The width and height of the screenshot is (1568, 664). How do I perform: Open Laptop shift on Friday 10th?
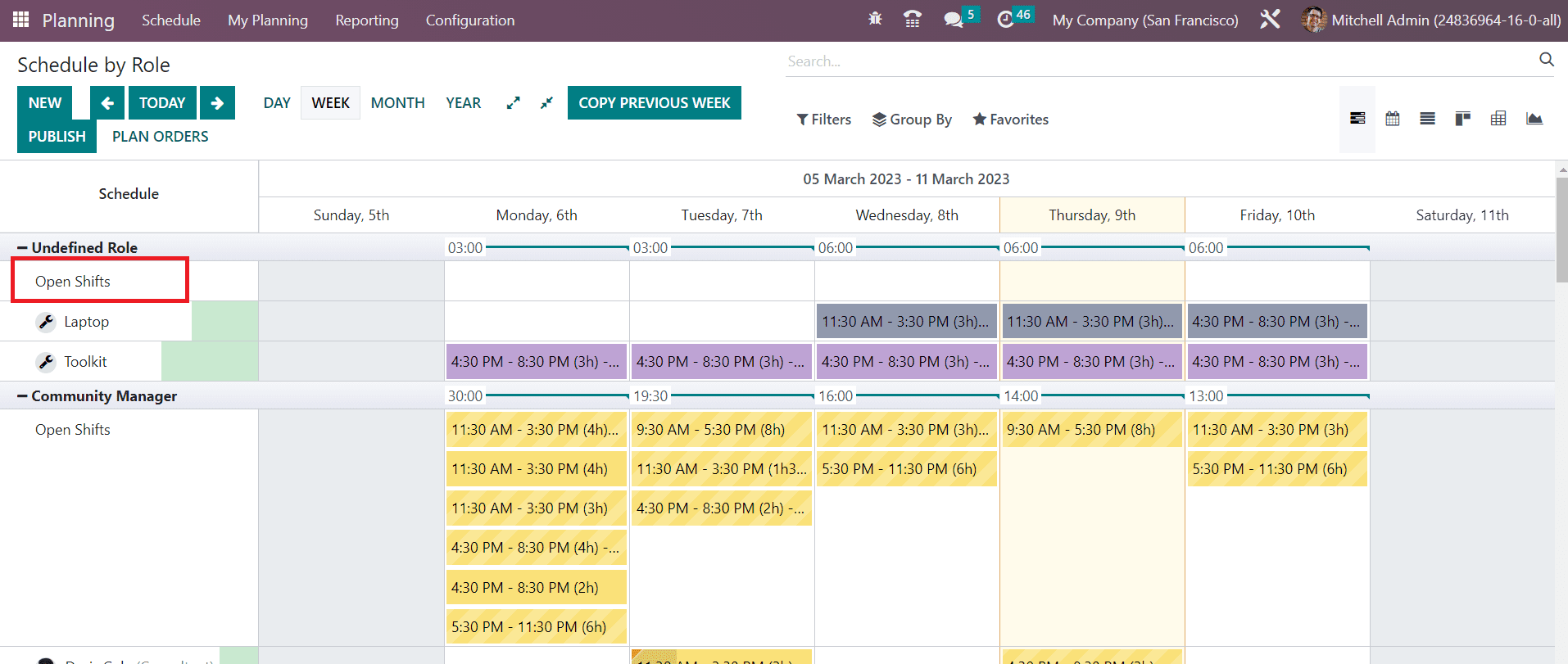(x=1277, y=322)
